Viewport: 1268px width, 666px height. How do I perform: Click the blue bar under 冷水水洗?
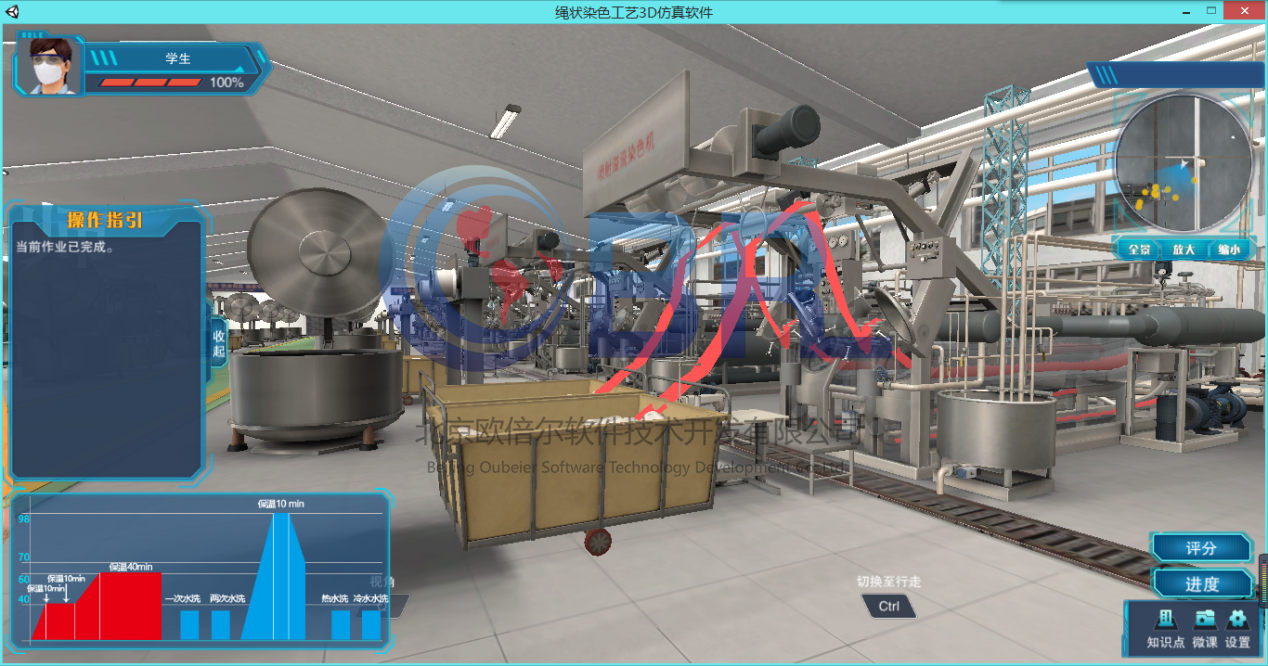[x=371, y=625]
